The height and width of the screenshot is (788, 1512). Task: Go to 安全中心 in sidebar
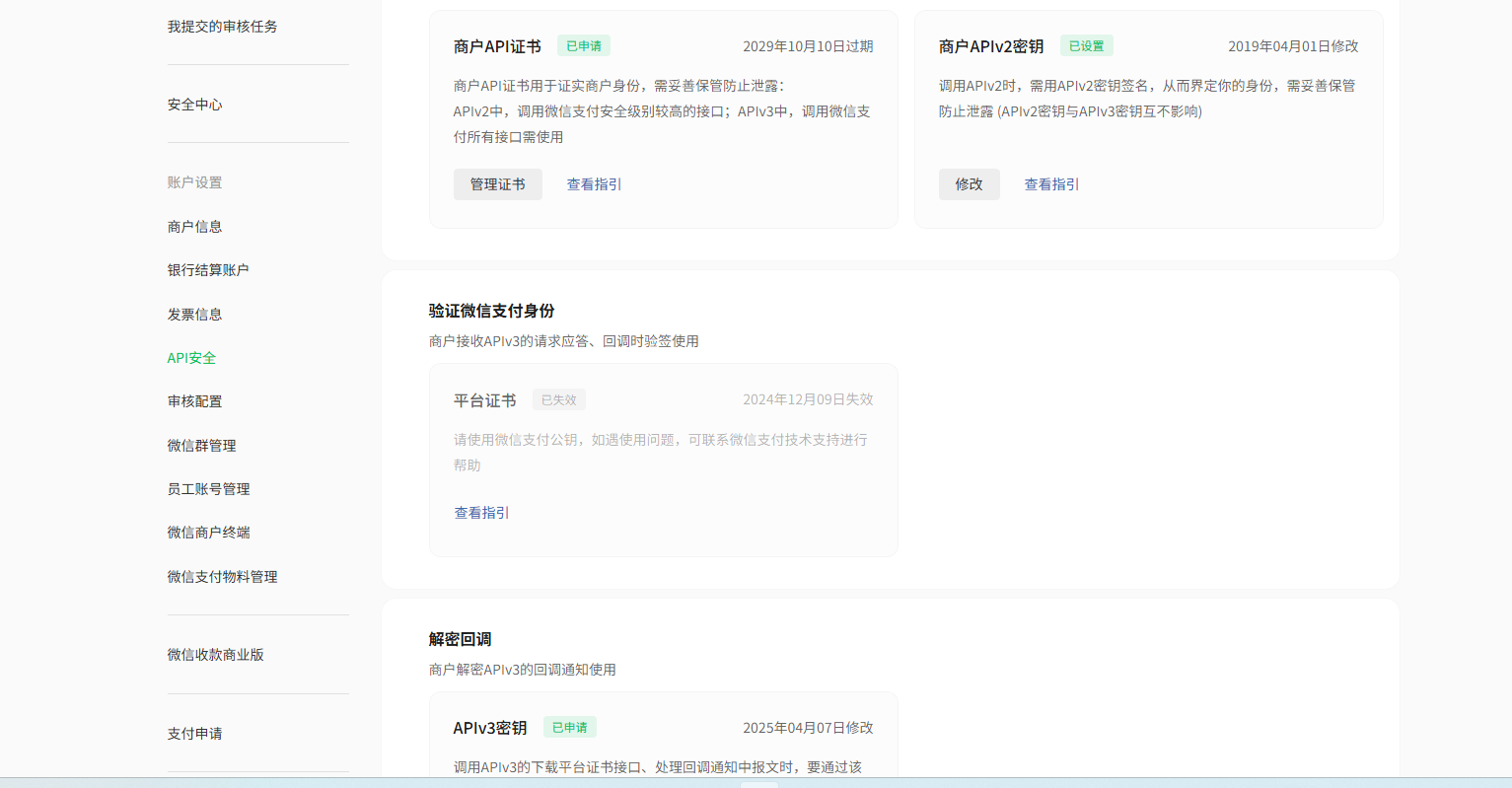coord(195,105)
